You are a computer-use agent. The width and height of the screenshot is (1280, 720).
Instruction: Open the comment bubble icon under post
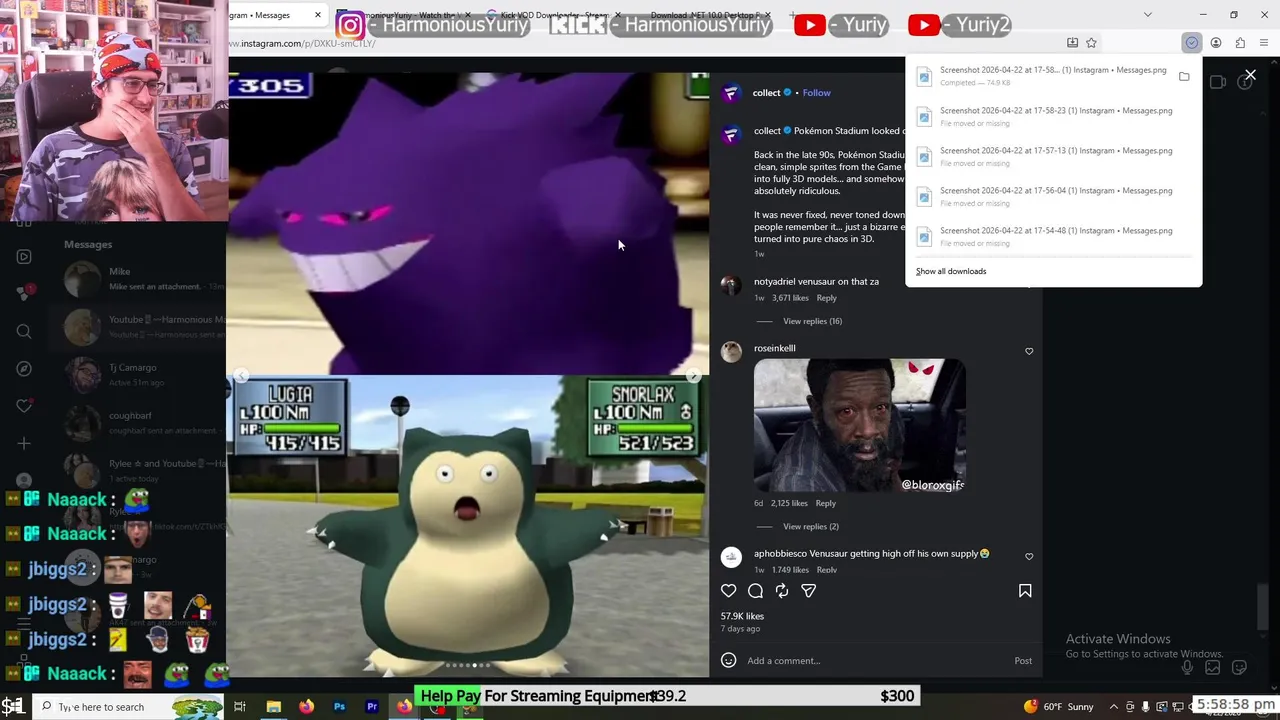[756, 591]
